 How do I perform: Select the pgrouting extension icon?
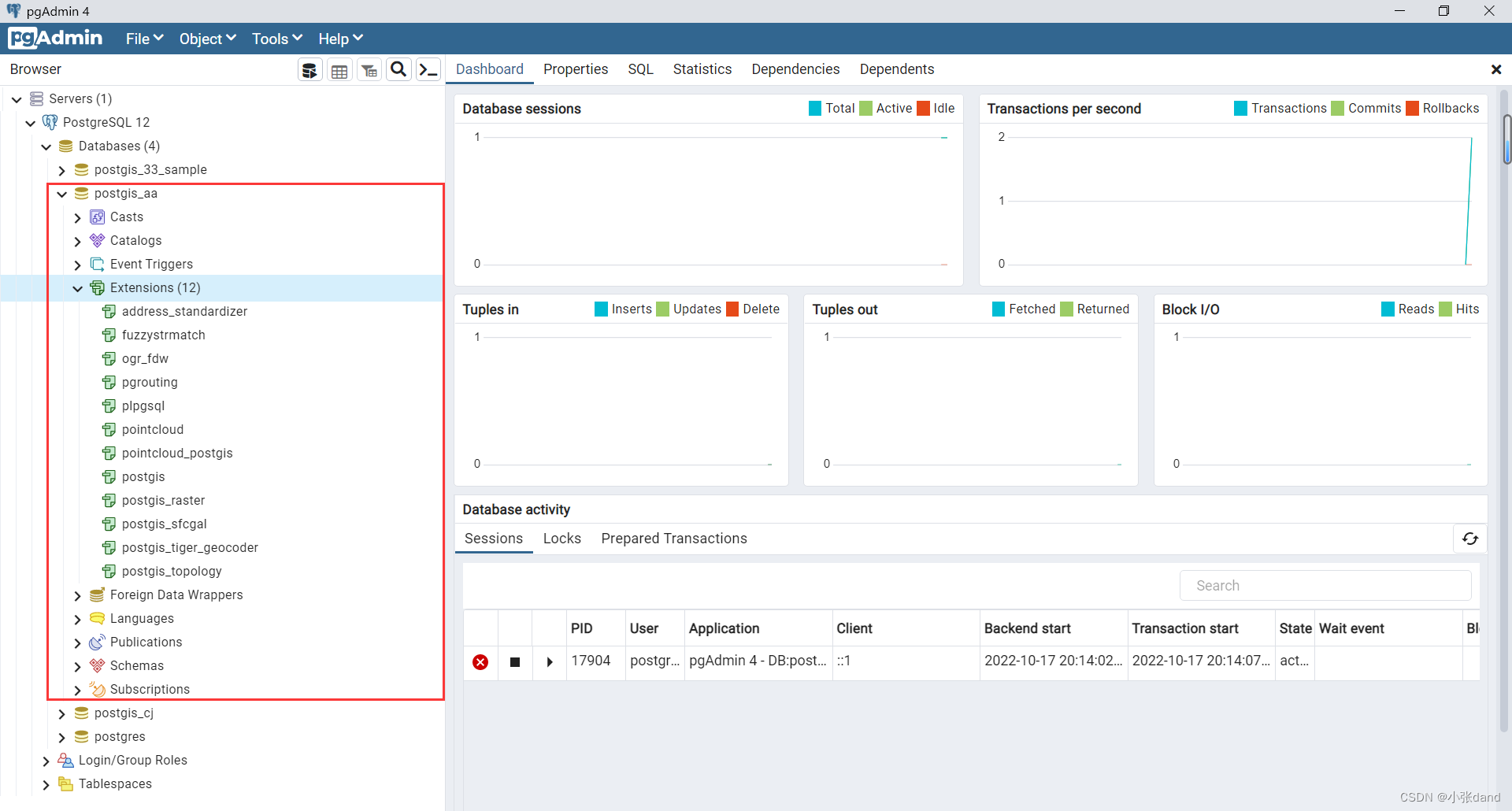pyautogui.click(x=109, y=383)
